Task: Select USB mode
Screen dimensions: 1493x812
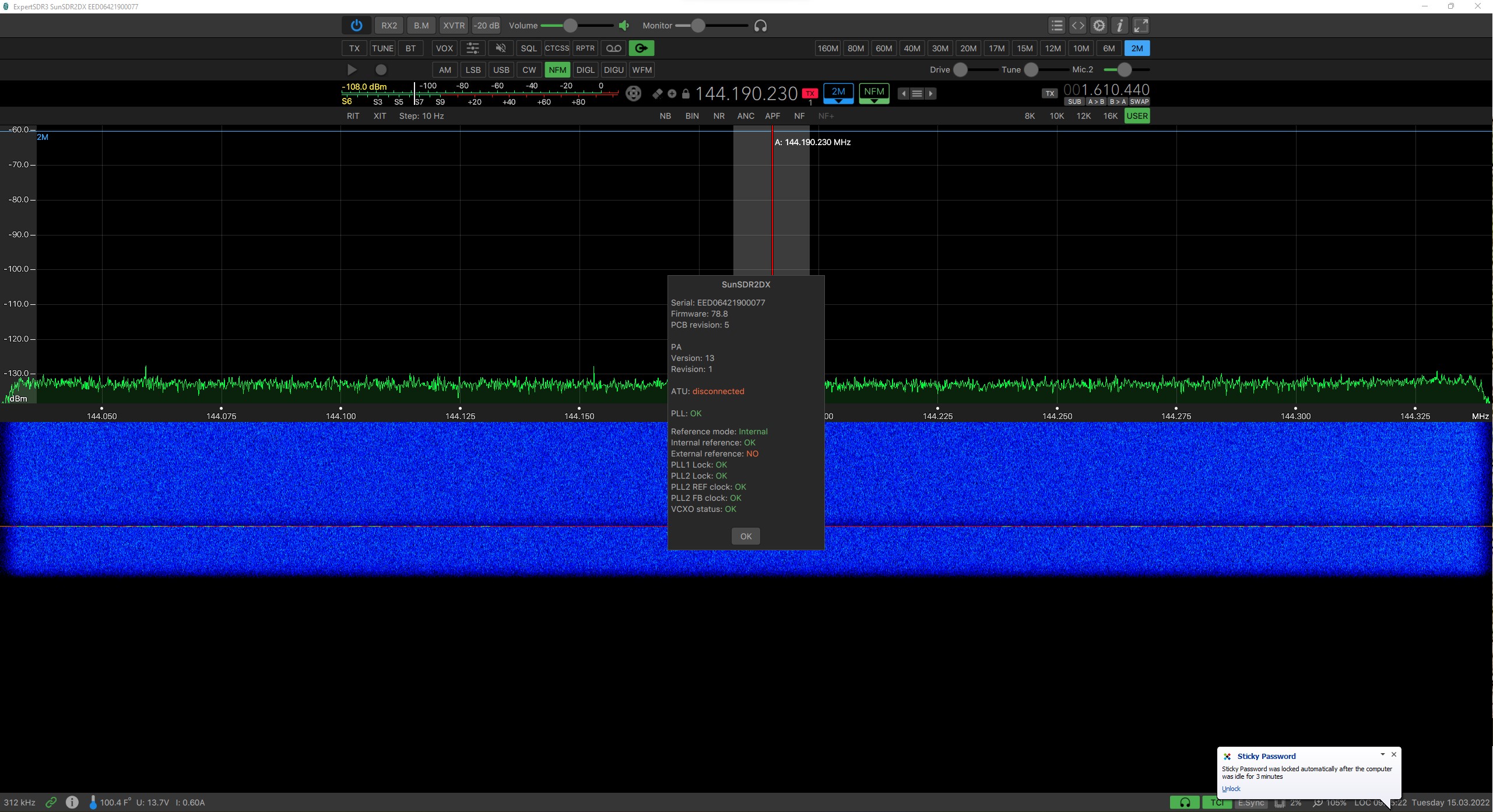Action: [501, 70]
